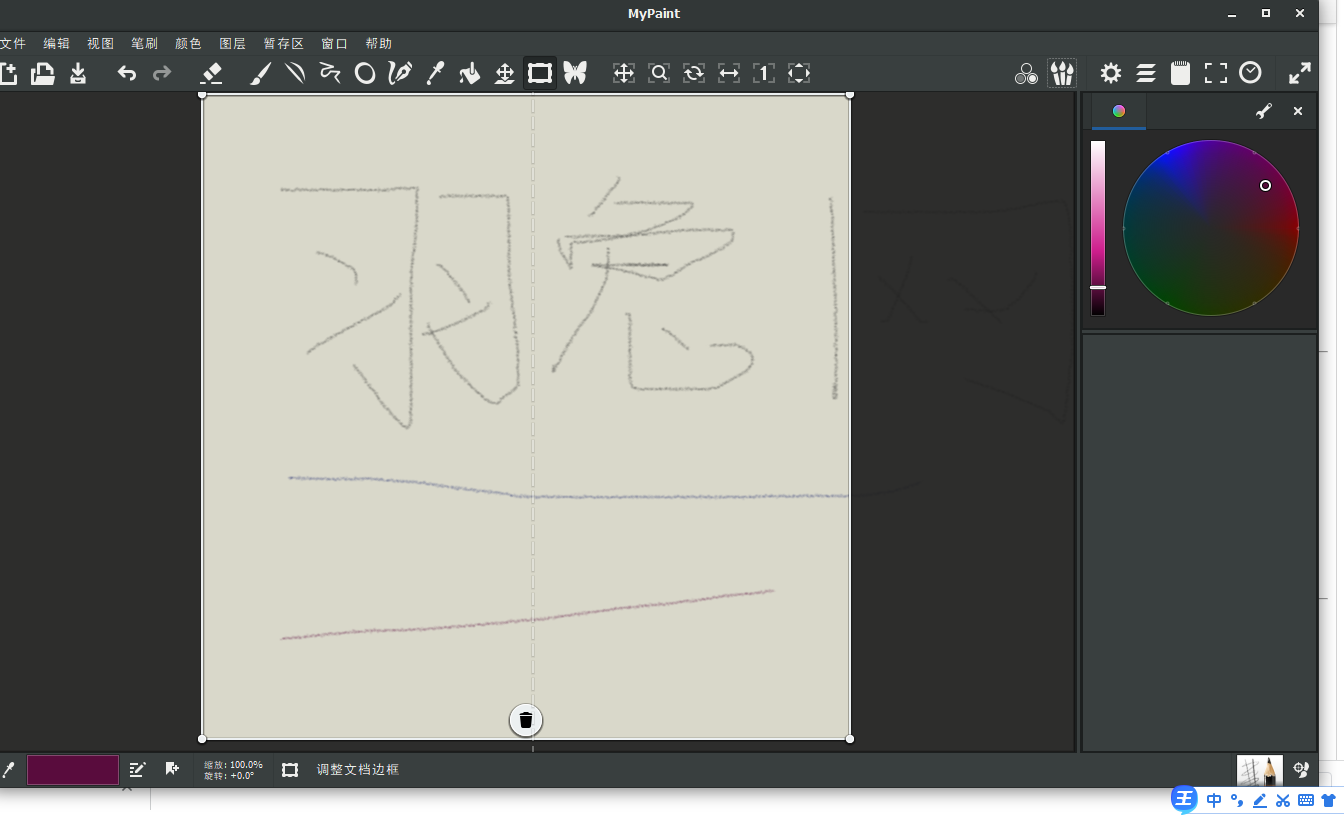Toggle the layers panel icon
Image resolution: width=1344 pixels, height=816 pixels.
(1146, 73)
